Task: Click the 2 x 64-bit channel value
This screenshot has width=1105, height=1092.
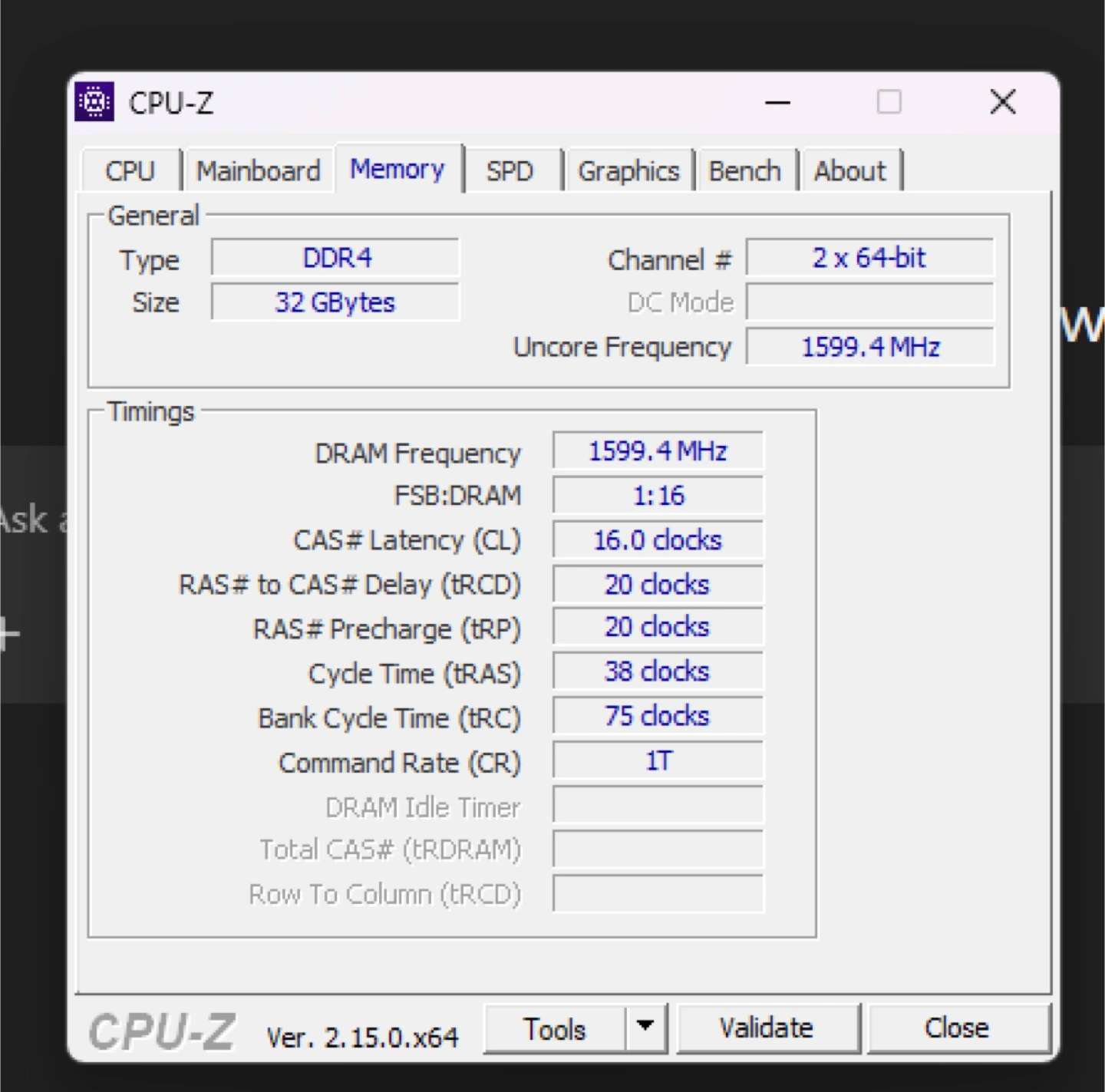Action: (869, 258)
